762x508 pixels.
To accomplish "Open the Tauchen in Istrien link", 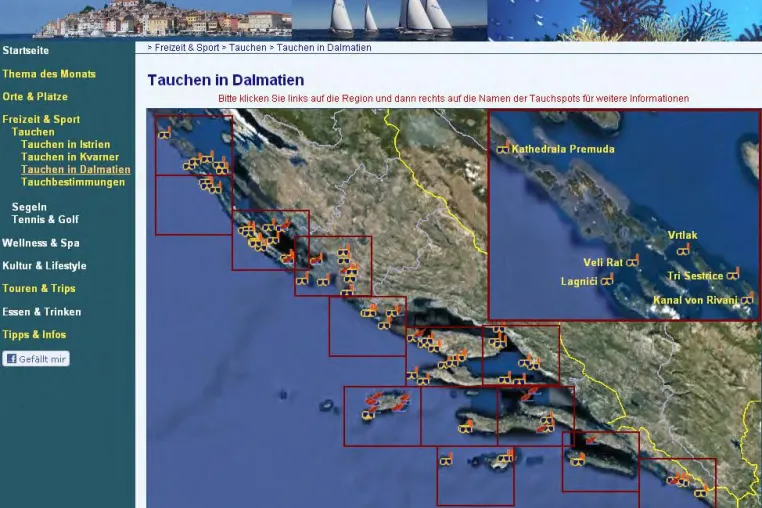I will click(x=66, y=144).
